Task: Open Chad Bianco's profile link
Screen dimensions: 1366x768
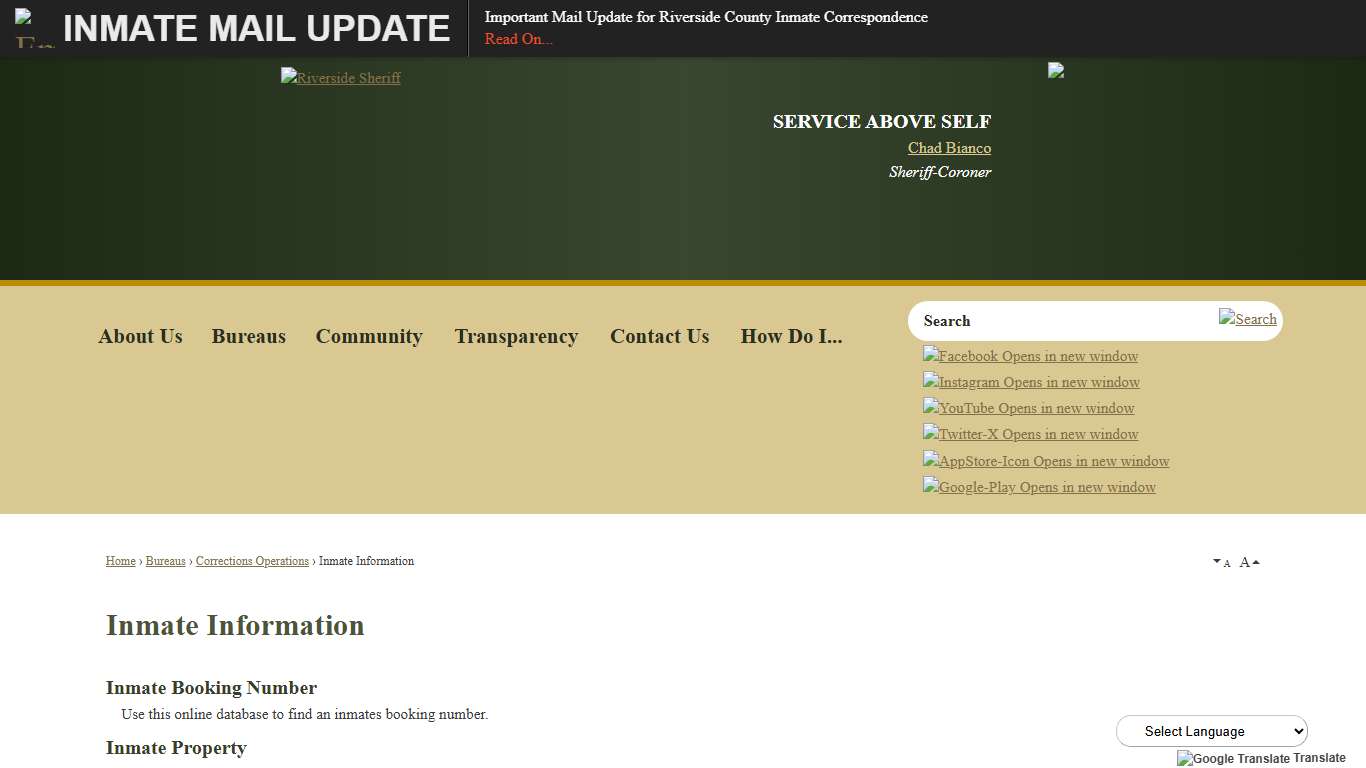Action: coord(948,147)
